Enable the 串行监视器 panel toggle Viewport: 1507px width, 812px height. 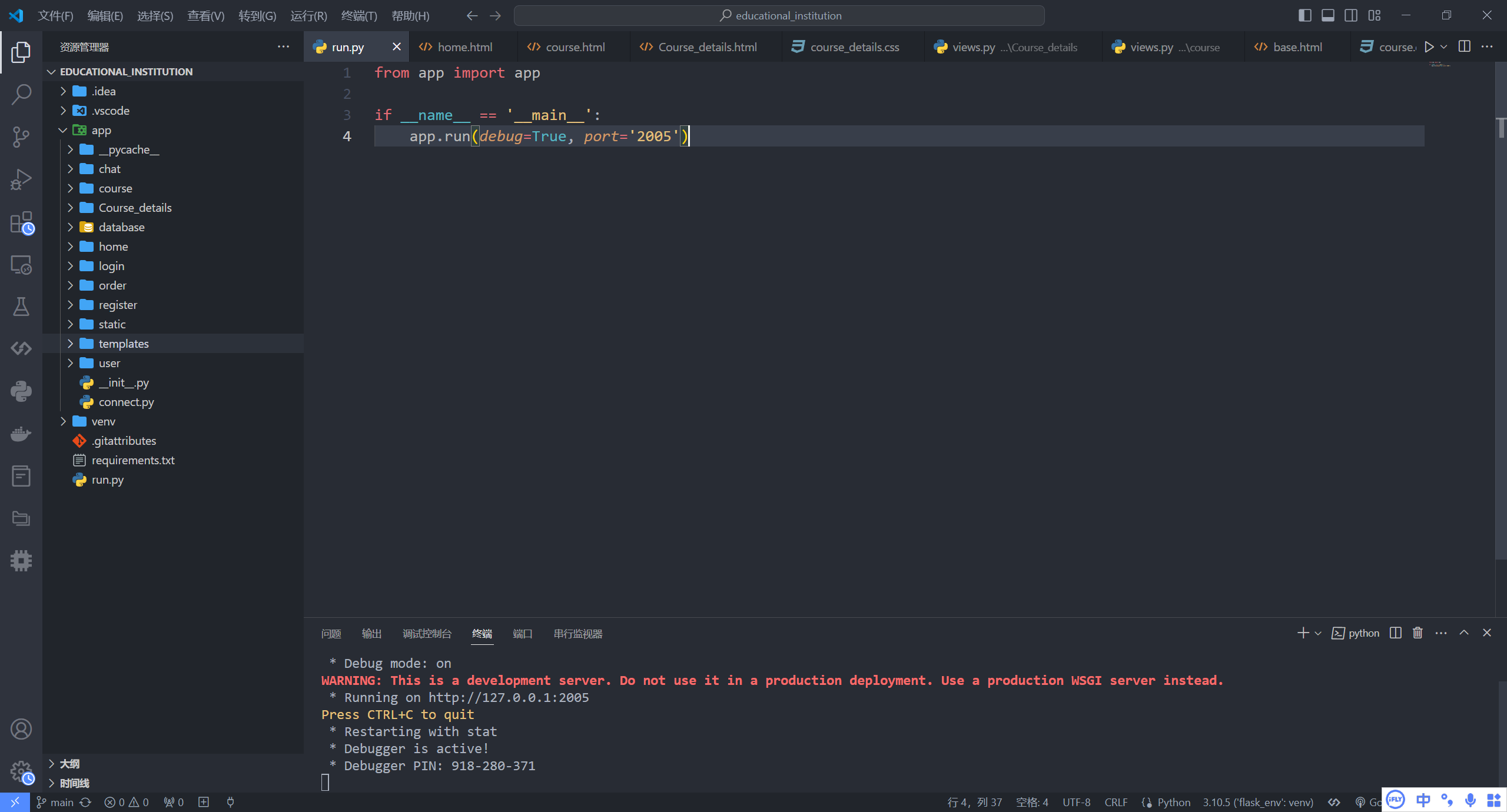point(577,633)
